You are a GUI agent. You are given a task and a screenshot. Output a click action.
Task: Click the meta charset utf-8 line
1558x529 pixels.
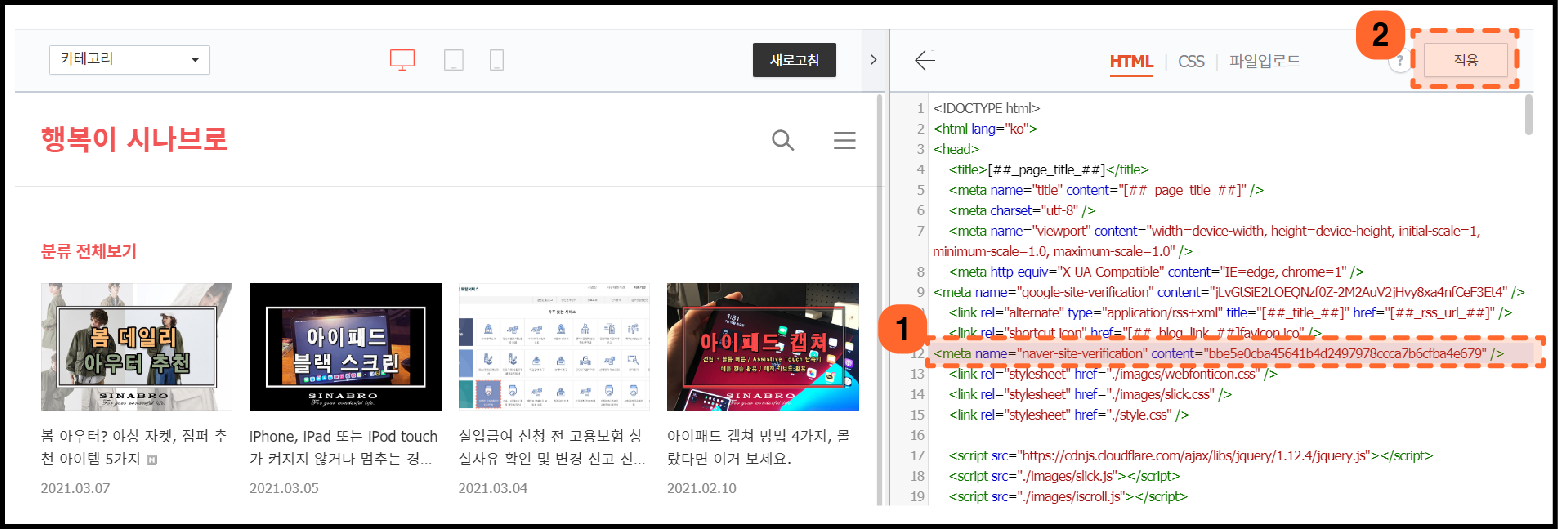pyautogui.click(x=1023, y=210)
